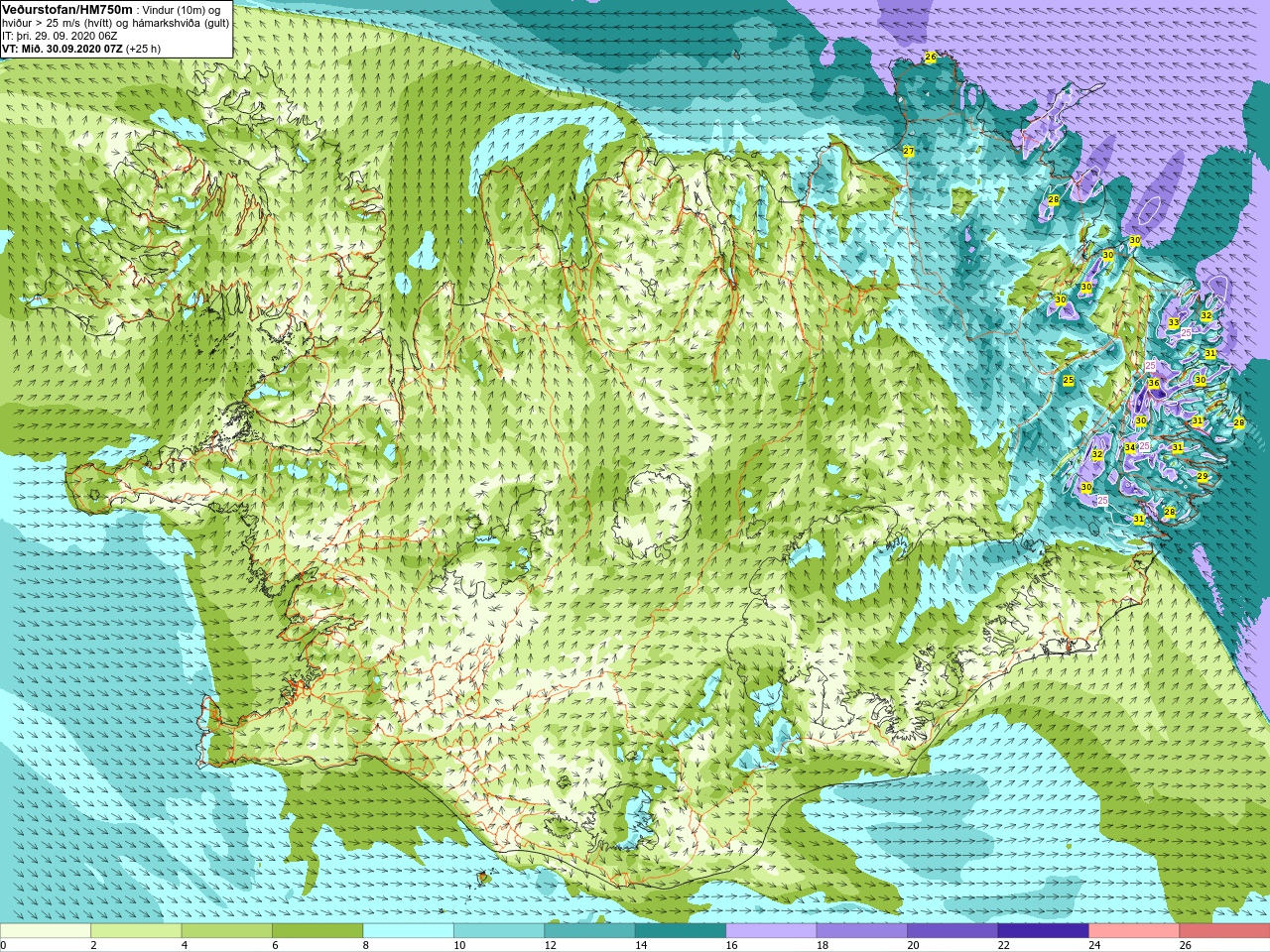Click the legend tick value '12'
The image size is (1270, 952).
551,945
